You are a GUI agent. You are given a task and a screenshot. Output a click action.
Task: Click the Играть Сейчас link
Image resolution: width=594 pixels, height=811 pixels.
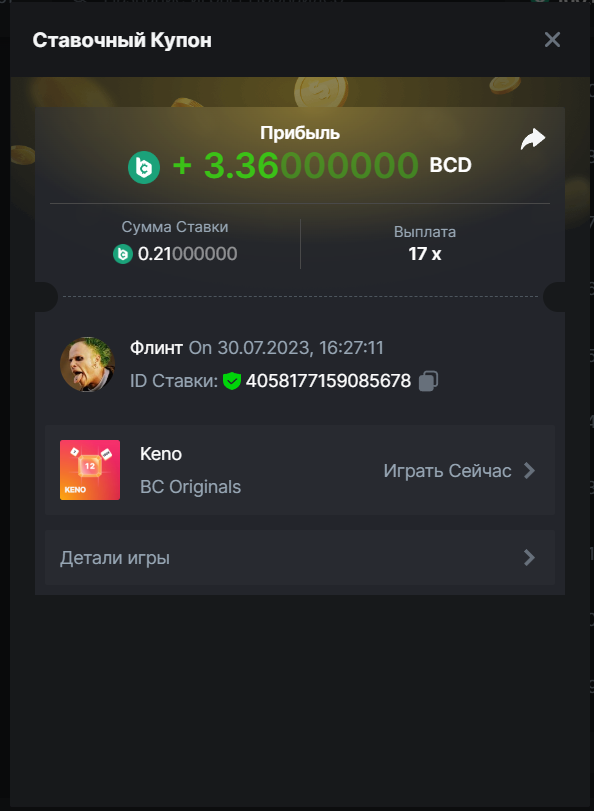[x=447, y=471]
